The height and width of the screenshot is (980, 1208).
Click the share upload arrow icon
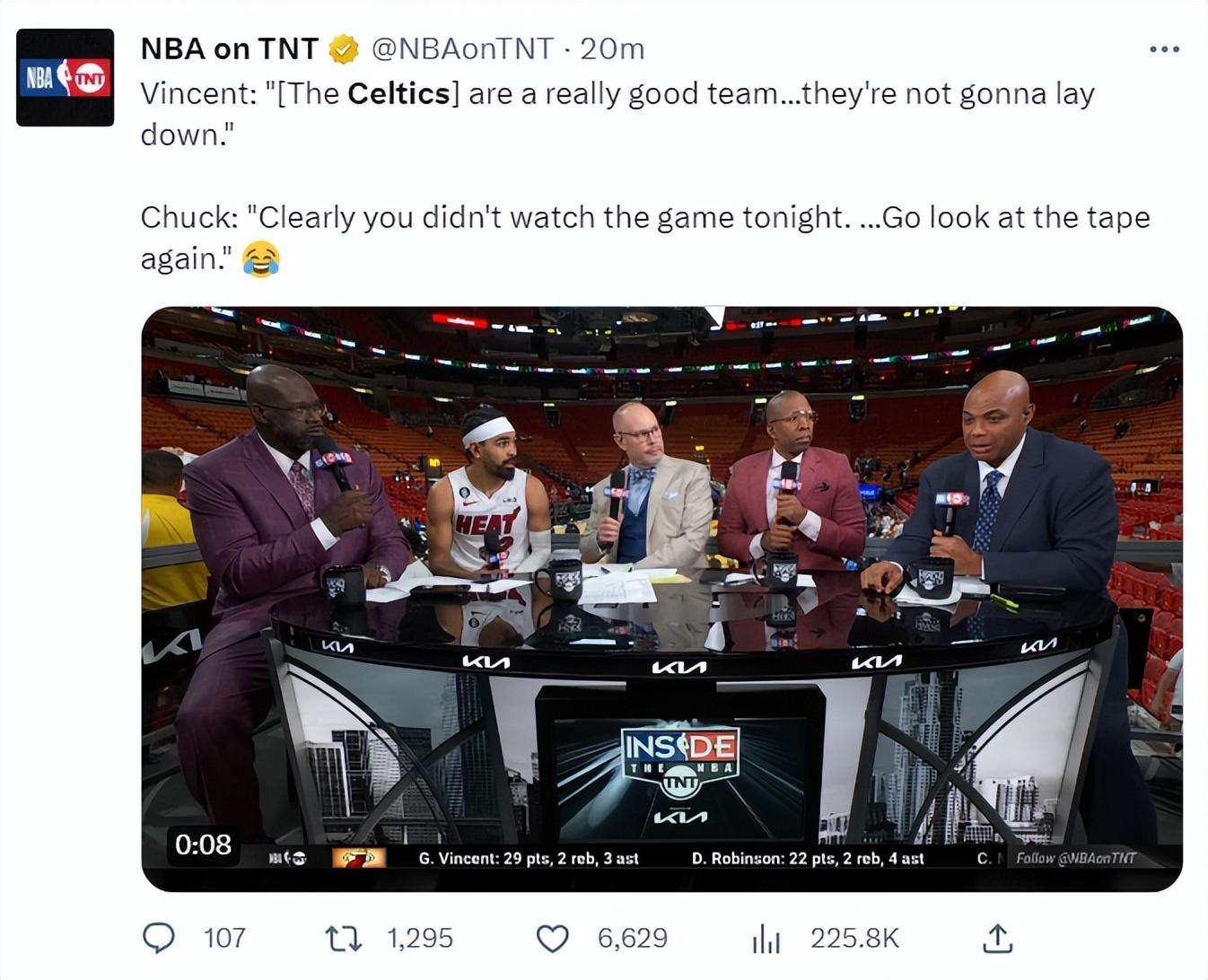pyautogui.click(x=997, y=938)
